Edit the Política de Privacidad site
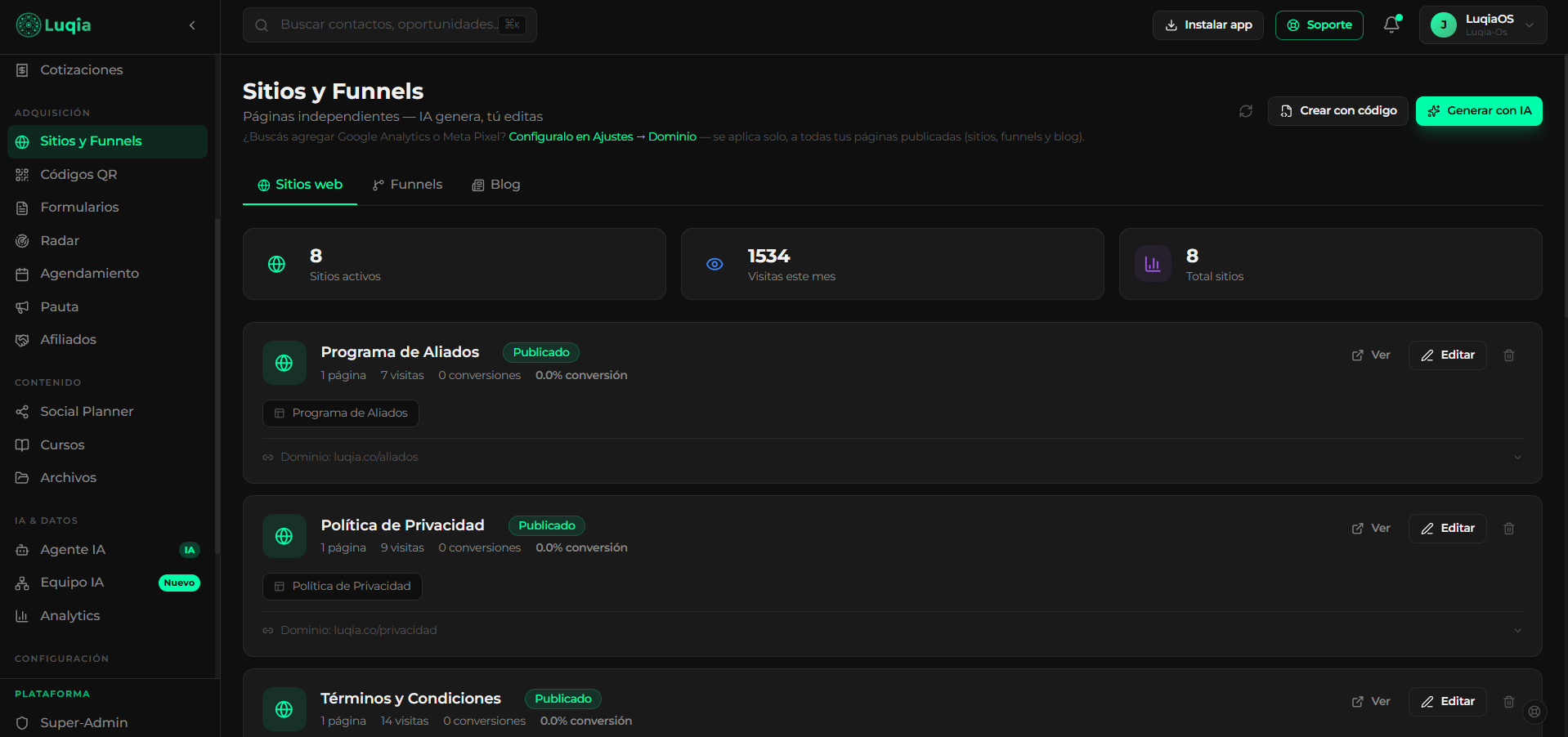The image size is (1568, 737). (1448, 529)
